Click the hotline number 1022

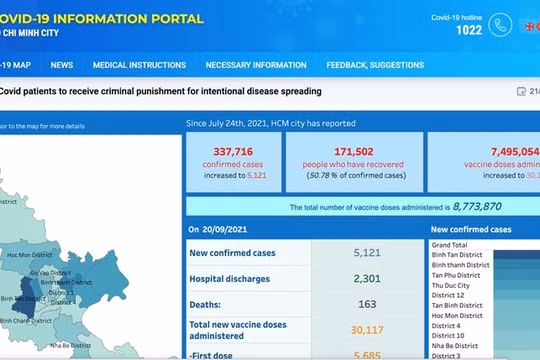469,30
